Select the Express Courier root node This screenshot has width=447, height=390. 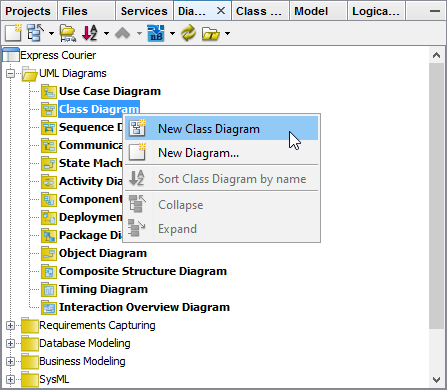[58, 55]
